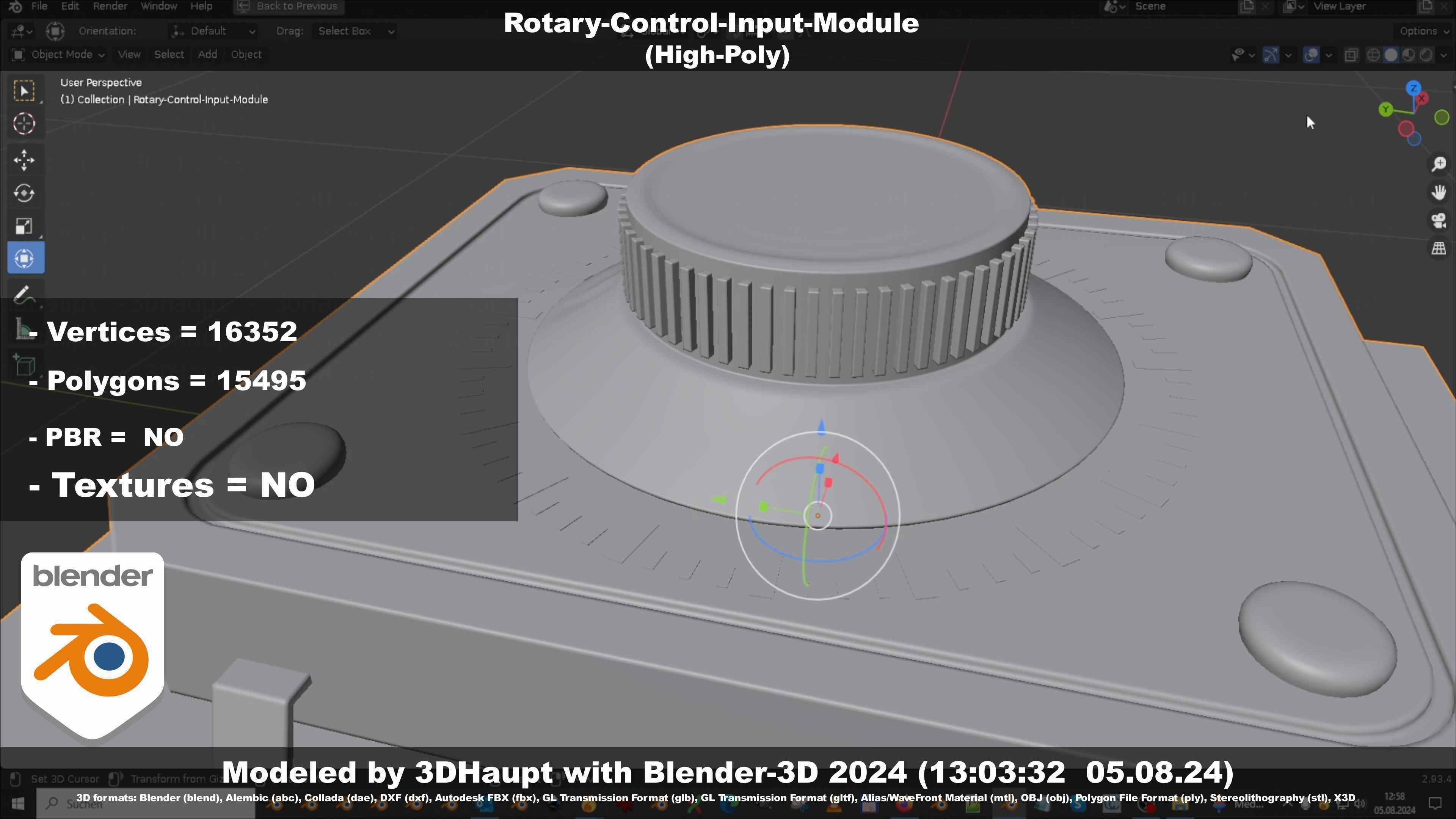Toggle perspective/orthographic grid icon
This screenshot has height=819, width=1456.
point(1439,248)
